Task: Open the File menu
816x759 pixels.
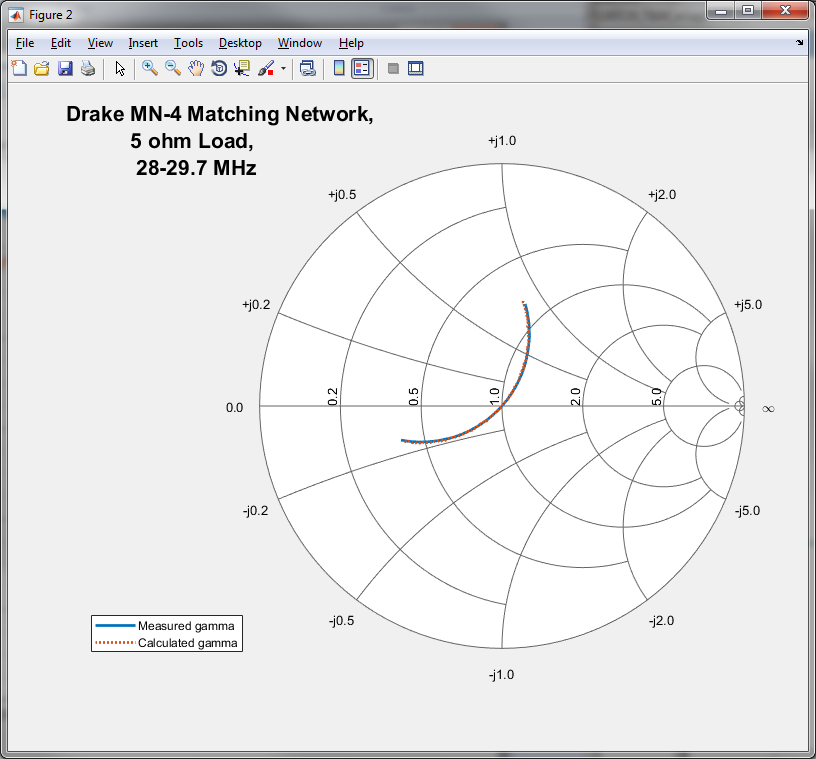Action: [25, 43]
